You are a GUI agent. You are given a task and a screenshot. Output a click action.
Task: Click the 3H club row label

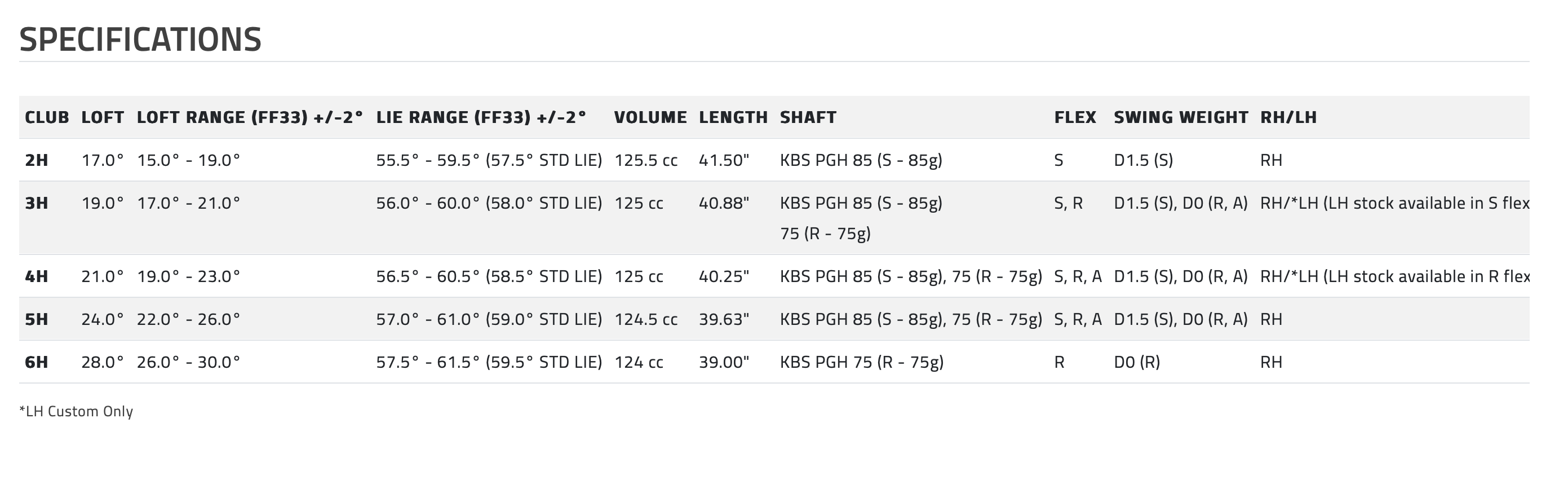pyautogui.click(x=37, y=203)
